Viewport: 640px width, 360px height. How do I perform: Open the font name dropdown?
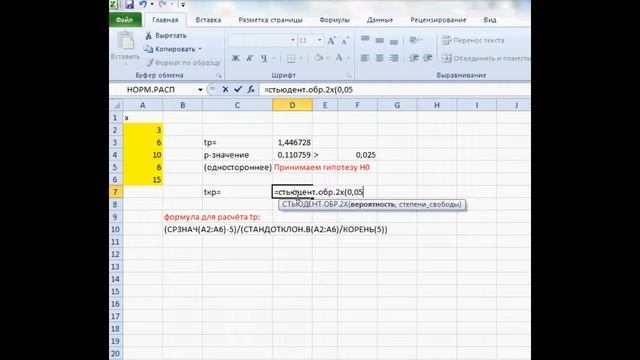pyautogui.click(x=293, y=40)
